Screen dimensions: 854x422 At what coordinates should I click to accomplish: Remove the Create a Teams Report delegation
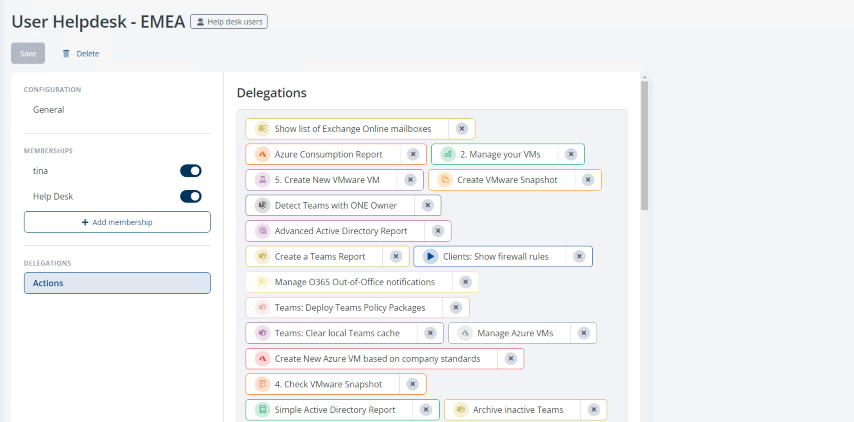pyautogui.click(x=396, y=256)
